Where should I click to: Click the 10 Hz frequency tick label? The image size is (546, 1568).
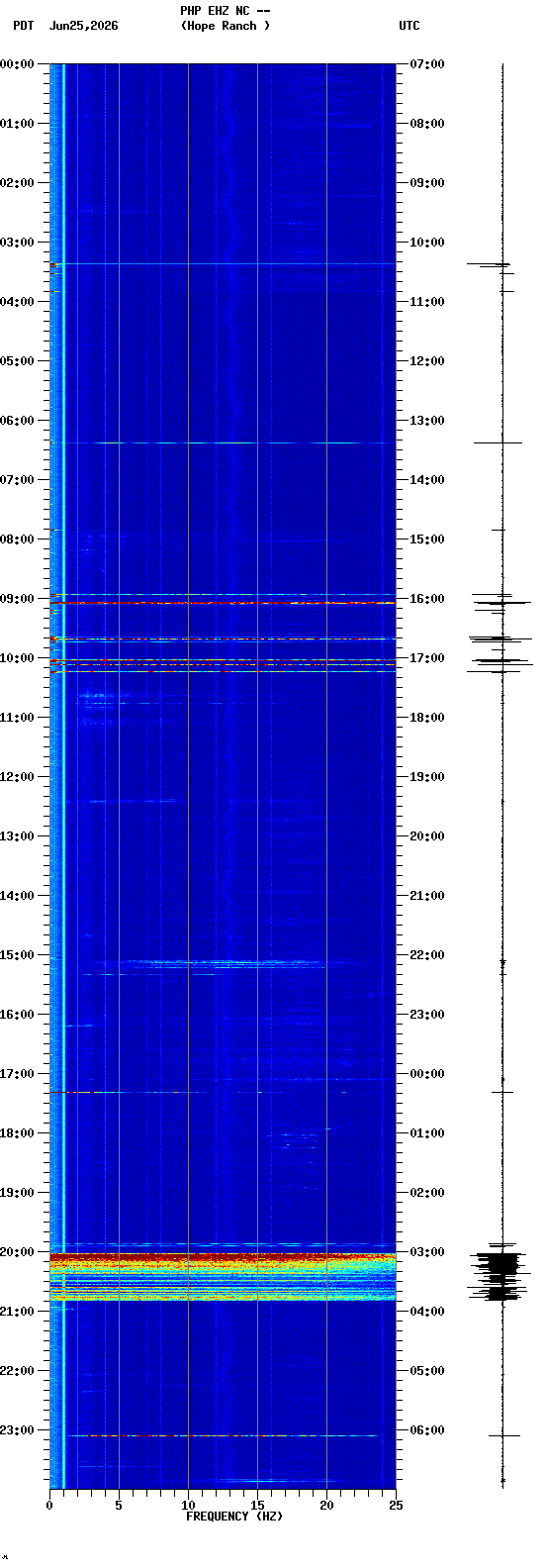point(188,1506)
